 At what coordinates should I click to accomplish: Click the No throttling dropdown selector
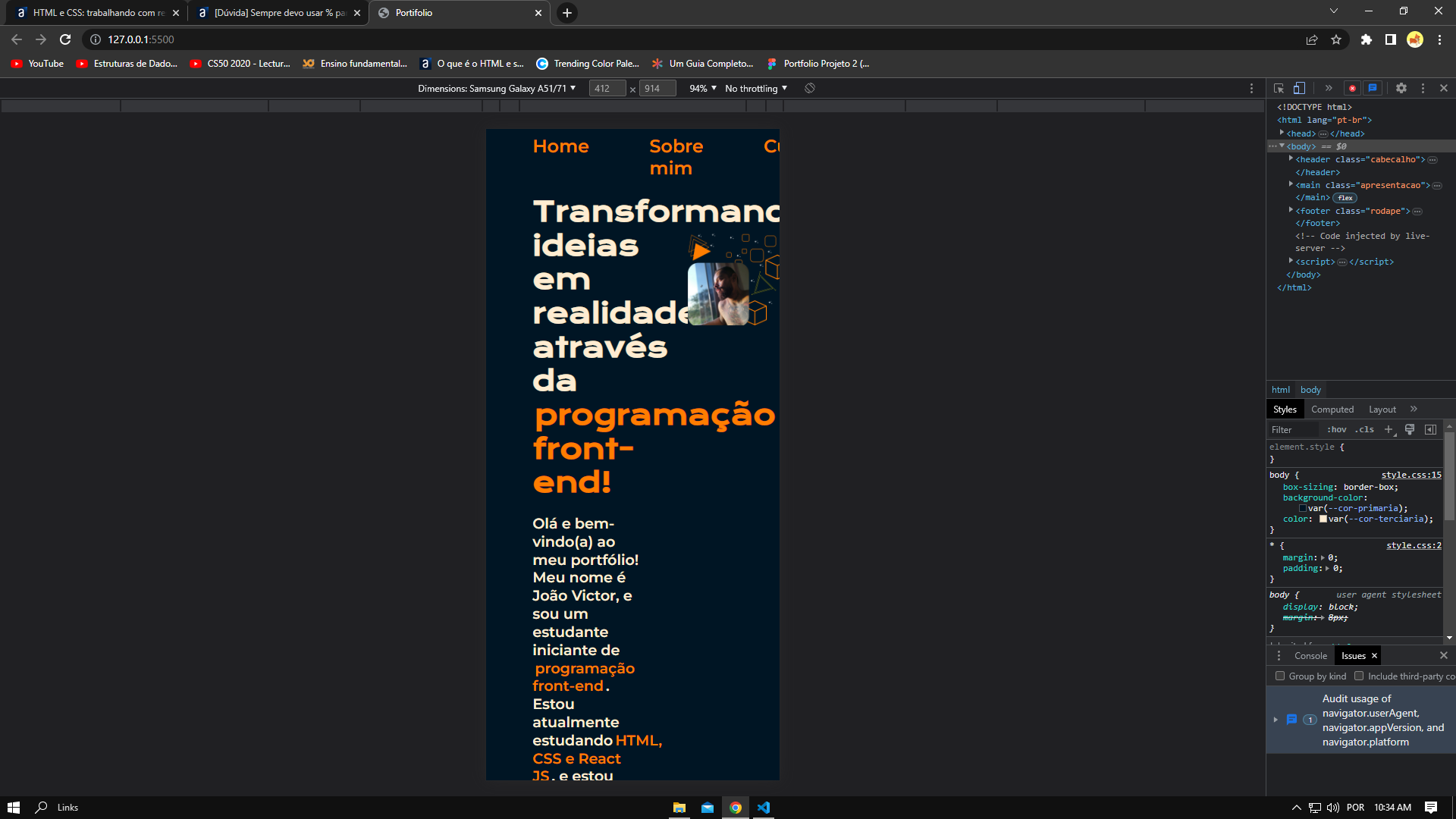756,88
